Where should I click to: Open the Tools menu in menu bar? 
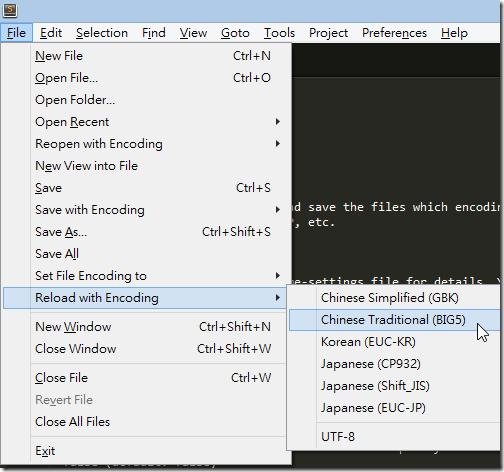click(279, 33)
